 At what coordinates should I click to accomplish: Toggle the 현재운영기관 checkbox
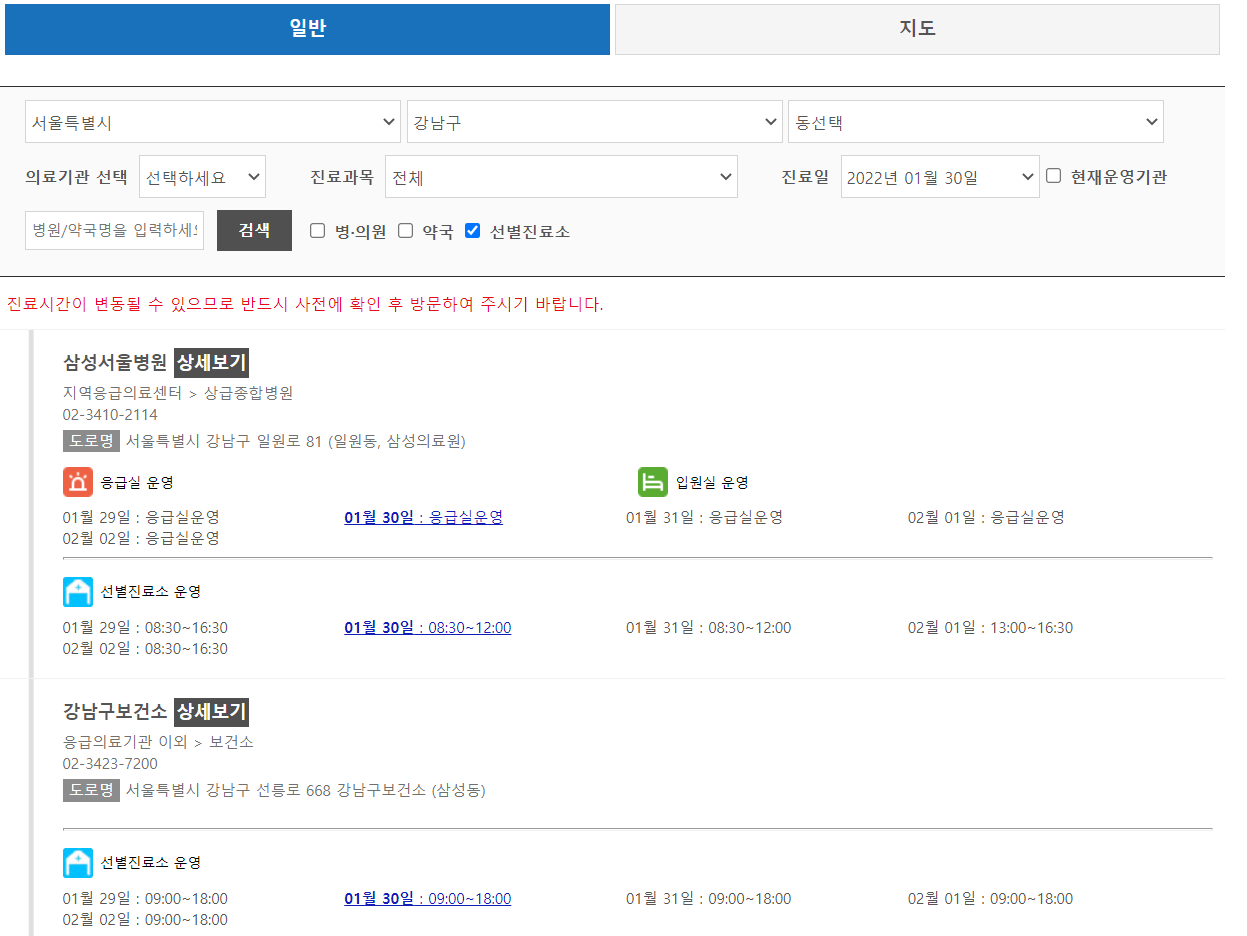(1053, 176)
